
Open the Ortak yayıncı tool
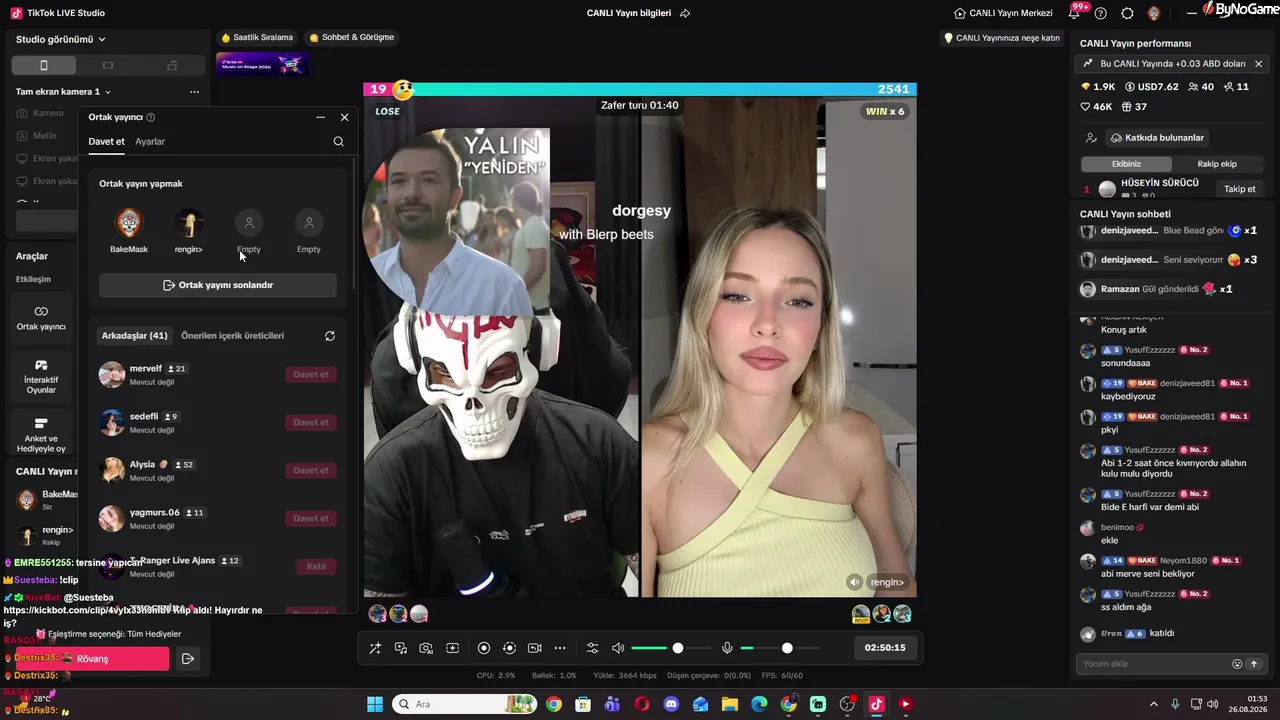coord(41,318)
